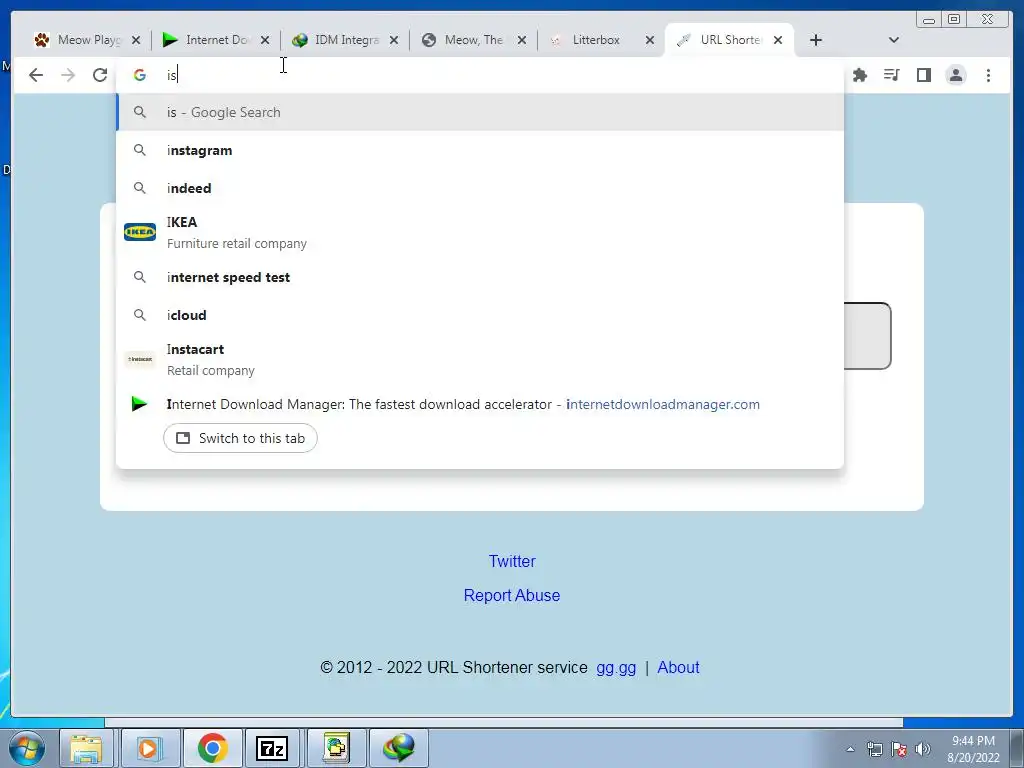The image size is (1024, 768).
Task: Show hidden system tray icons
Action: pyautogui.click(x=850, y=749)
